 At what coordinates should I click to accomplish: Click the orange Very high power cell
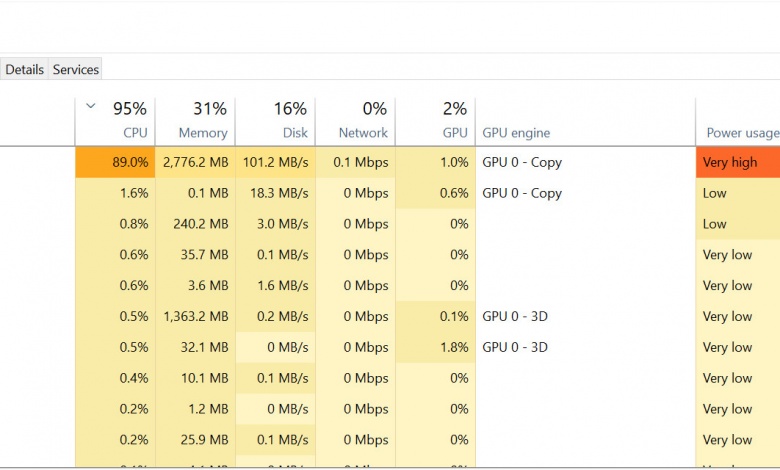pyautogui.click(x=738, y=162)
